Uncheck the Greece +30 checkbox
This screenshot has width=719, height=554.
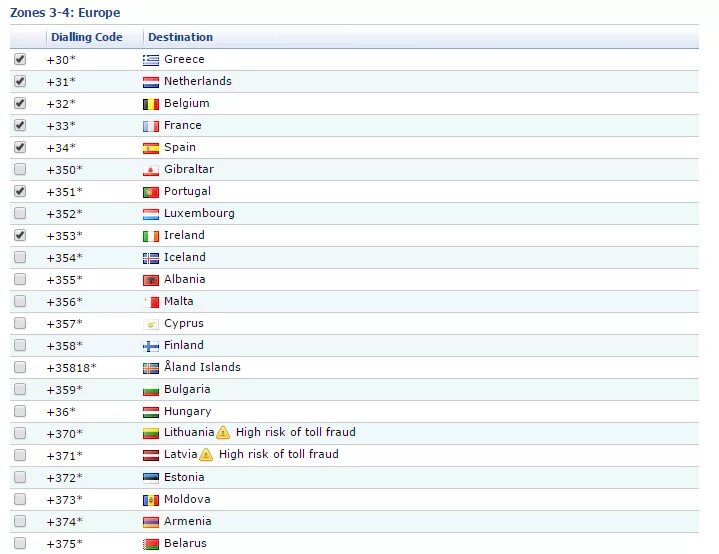pyautogui.click(x=20, y=59)
